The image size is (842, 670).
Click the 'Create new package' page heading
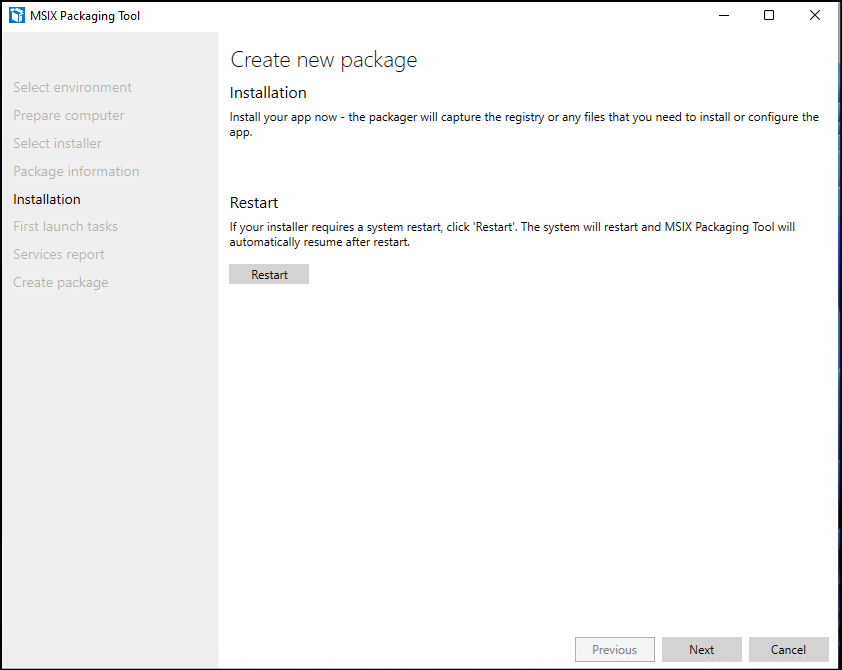tap(323, 60)
